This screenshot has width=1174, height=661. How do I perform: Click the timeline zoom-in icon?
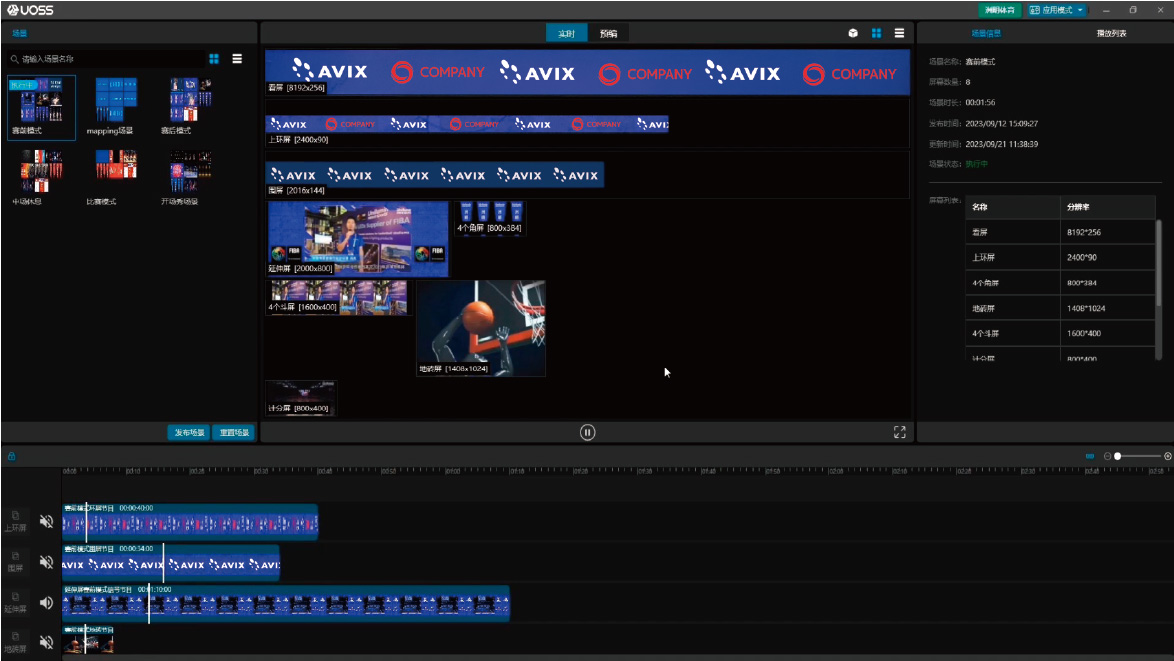tap(1167, 456)
